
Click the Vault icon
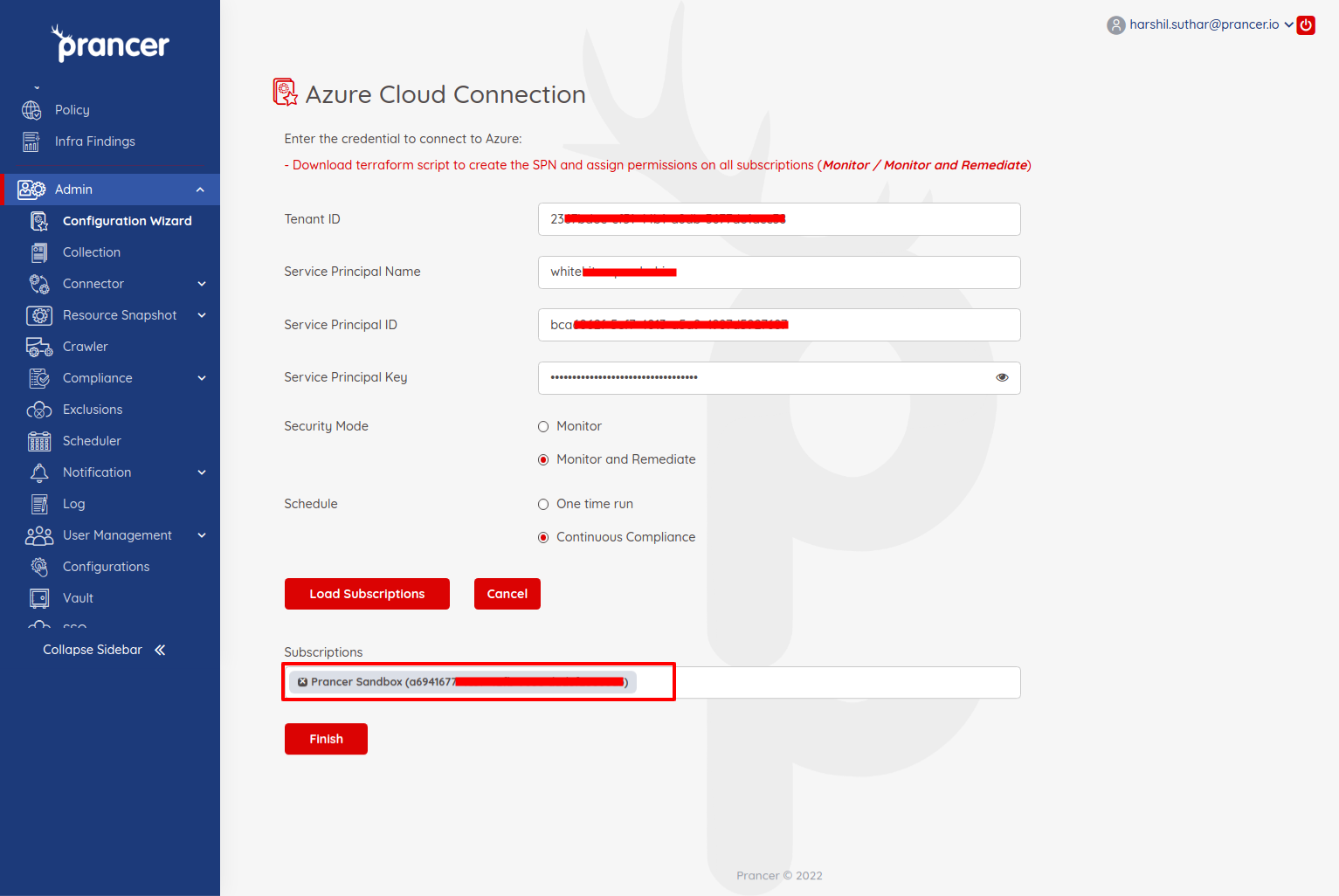pyautogui.click(x=39, y=598)
